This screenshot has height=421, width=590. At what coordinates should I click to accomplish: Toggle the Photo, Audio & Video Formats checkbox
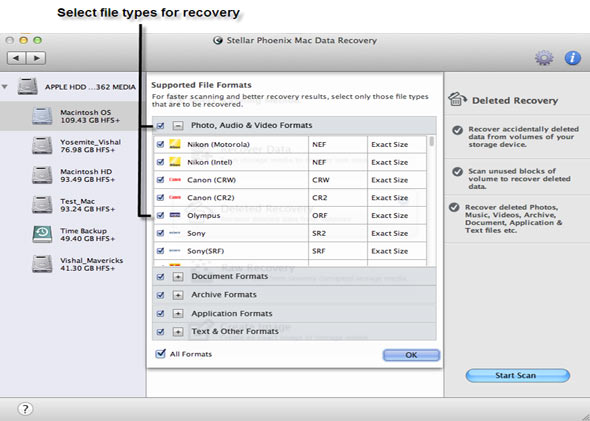pyautogui.click(x=160, y=125)
